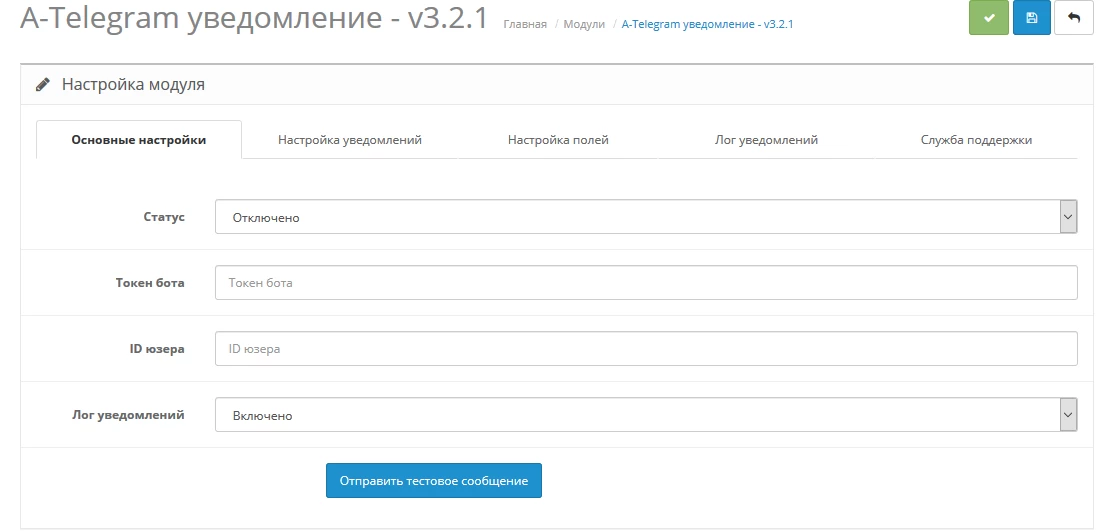Click the Отправить тестовое сообщение button
Image resolution: width=1114 pixels, height=532 pixels.
tap(433, 481)
